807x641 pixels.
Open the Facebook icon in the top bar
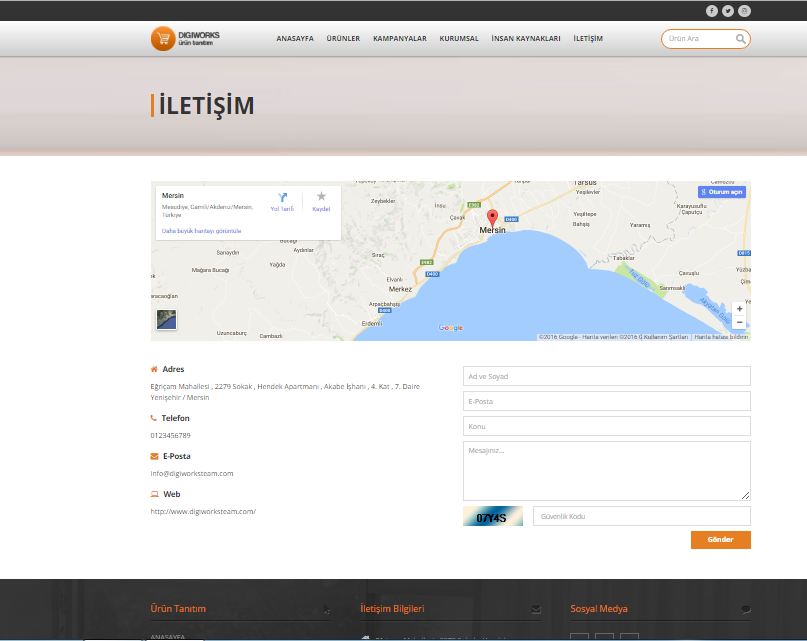coord(711,11)
